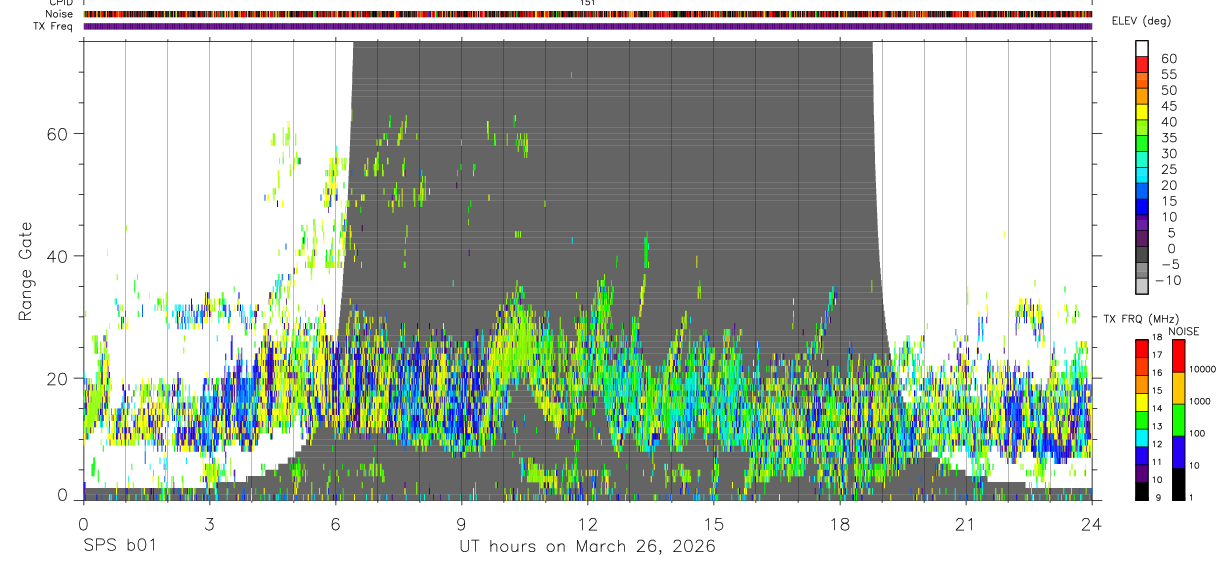Click the ELEV legend value 30
The image size is (1228, 567).
(1169, 153)
